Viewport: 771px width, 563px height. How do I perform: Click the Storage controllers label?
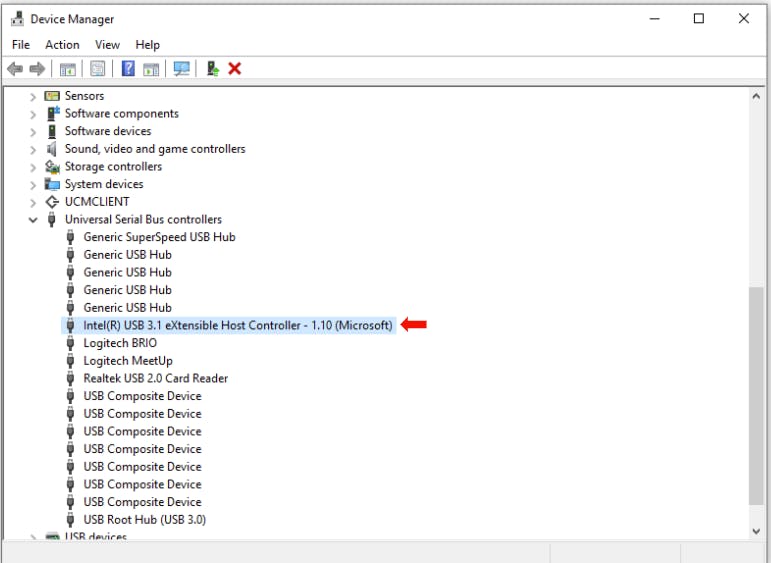113,167
